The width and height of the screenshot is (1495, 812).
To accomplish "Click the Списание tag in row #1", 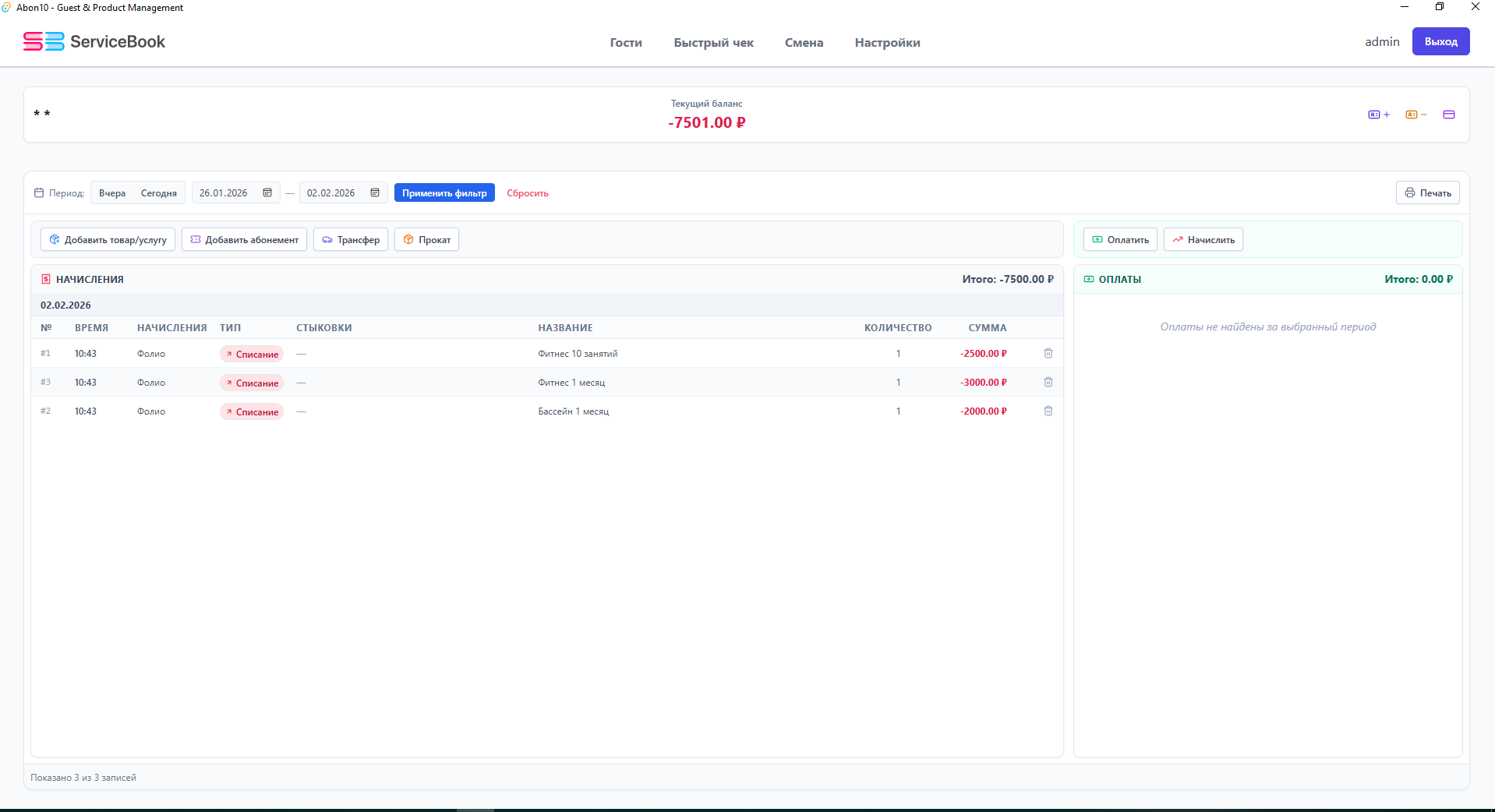I will [x=252, y=355].
